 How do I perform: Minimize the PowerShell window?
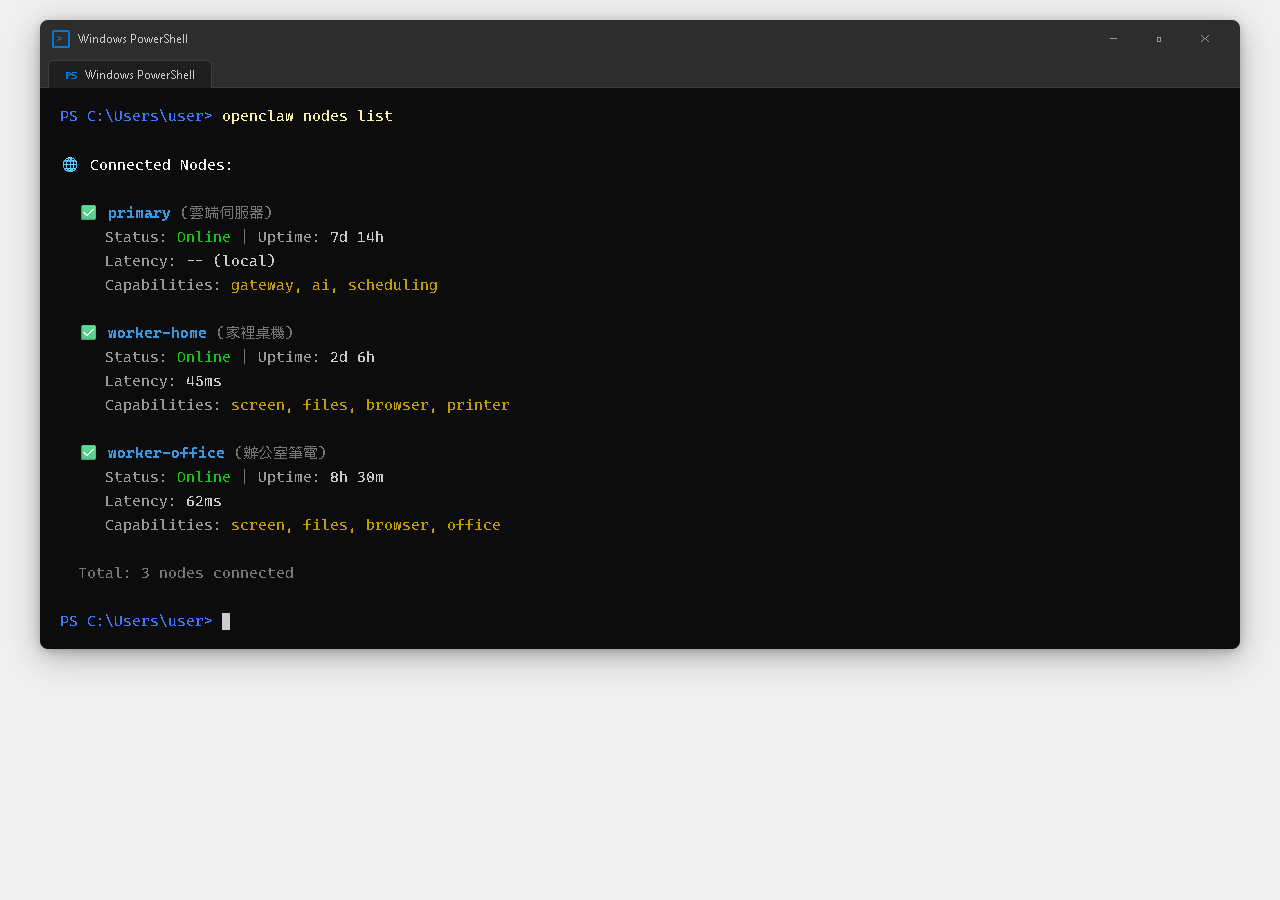[1113, 39]
